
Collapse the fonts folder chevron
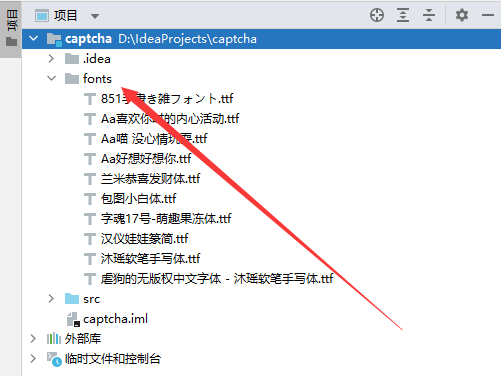51,79
